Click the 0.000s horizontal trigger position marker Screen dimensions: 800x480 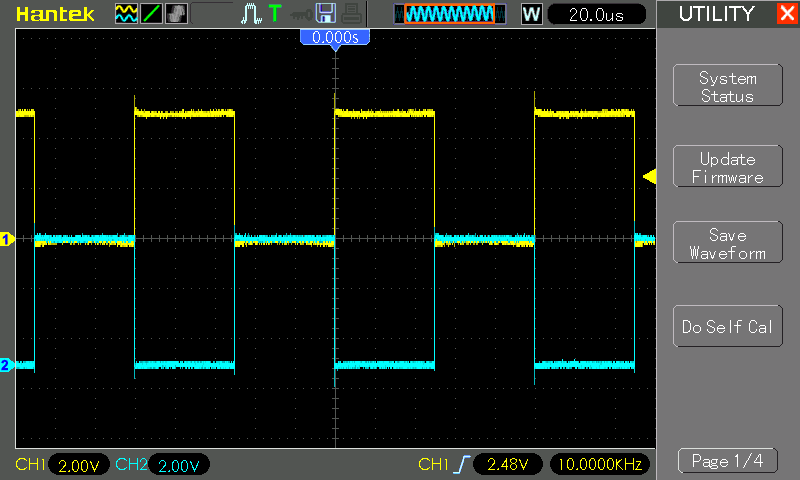tap(335, 38)
